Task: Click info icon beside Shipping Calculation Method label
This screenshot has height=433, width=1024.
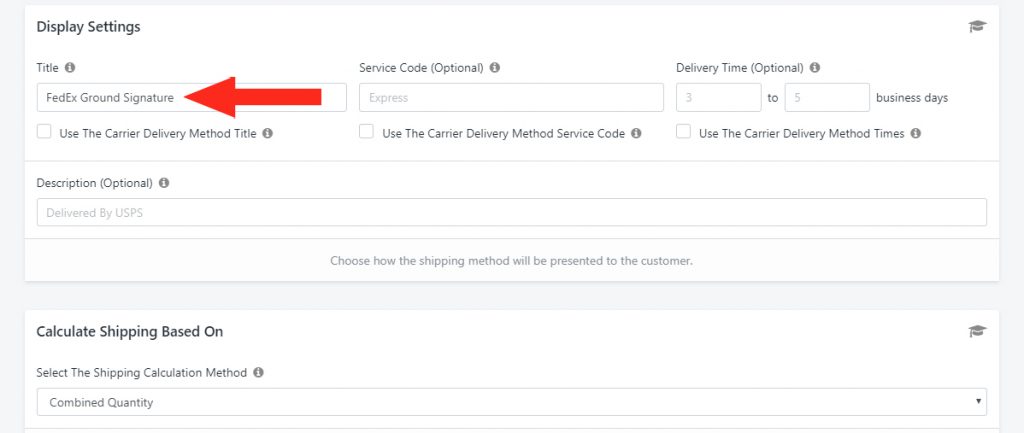Action: [x=258, y=372]
